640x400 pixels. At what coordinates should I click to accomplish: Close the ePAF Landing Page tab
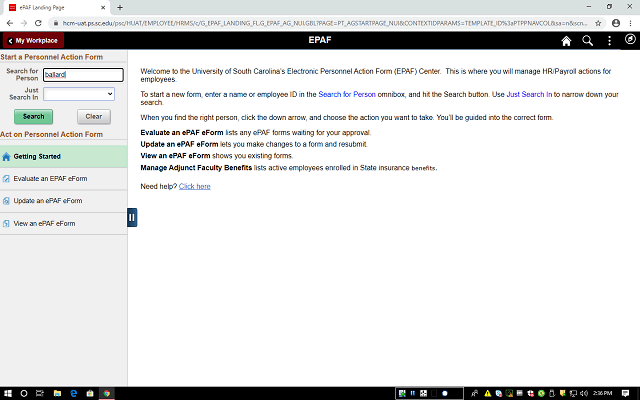pos(103,7)
